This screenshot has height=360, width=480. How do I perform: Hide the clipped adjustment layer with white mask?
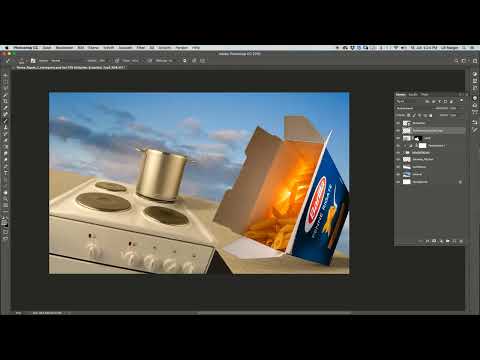click(x=398, y=146)
